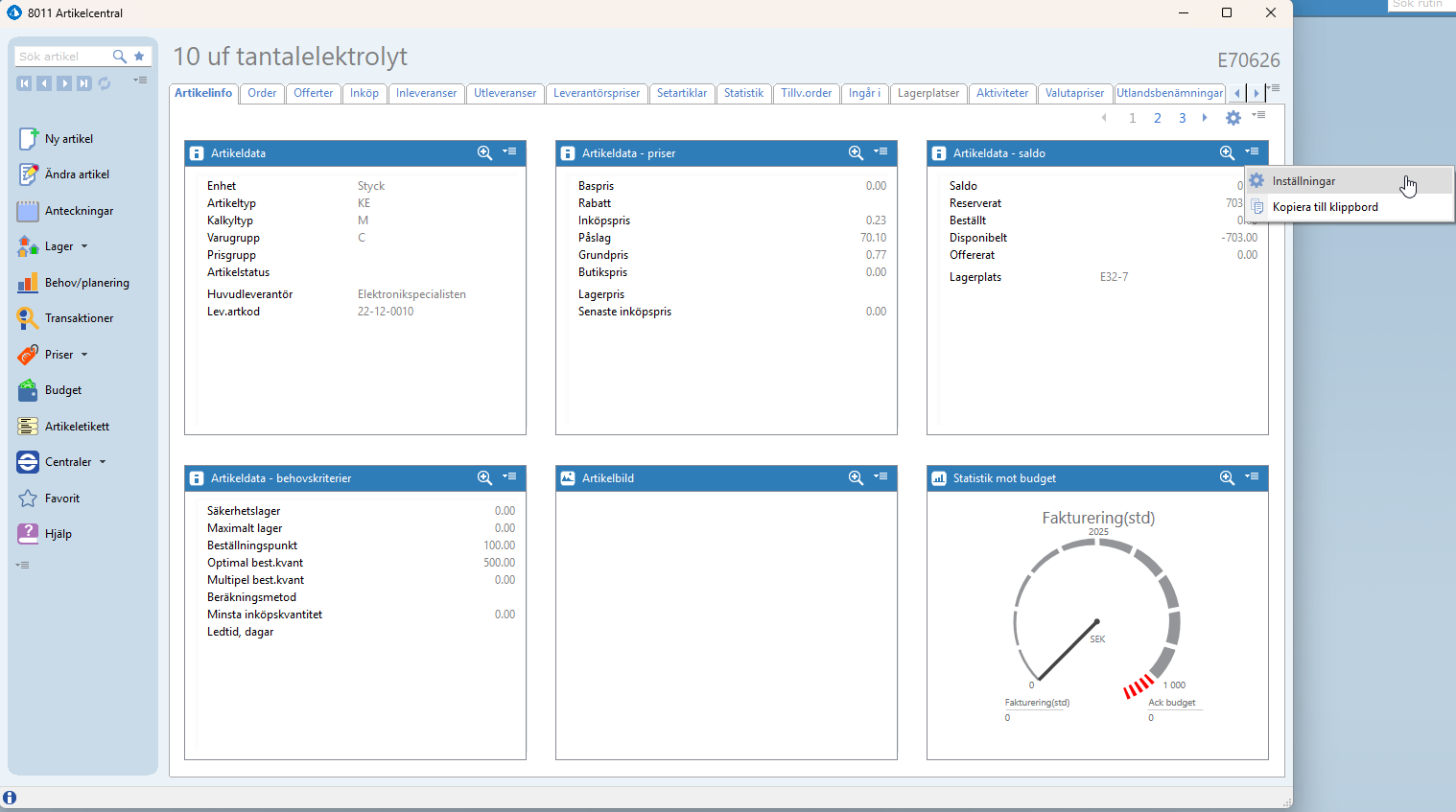Select Inställningar from the context menu

pos(1303,181)
